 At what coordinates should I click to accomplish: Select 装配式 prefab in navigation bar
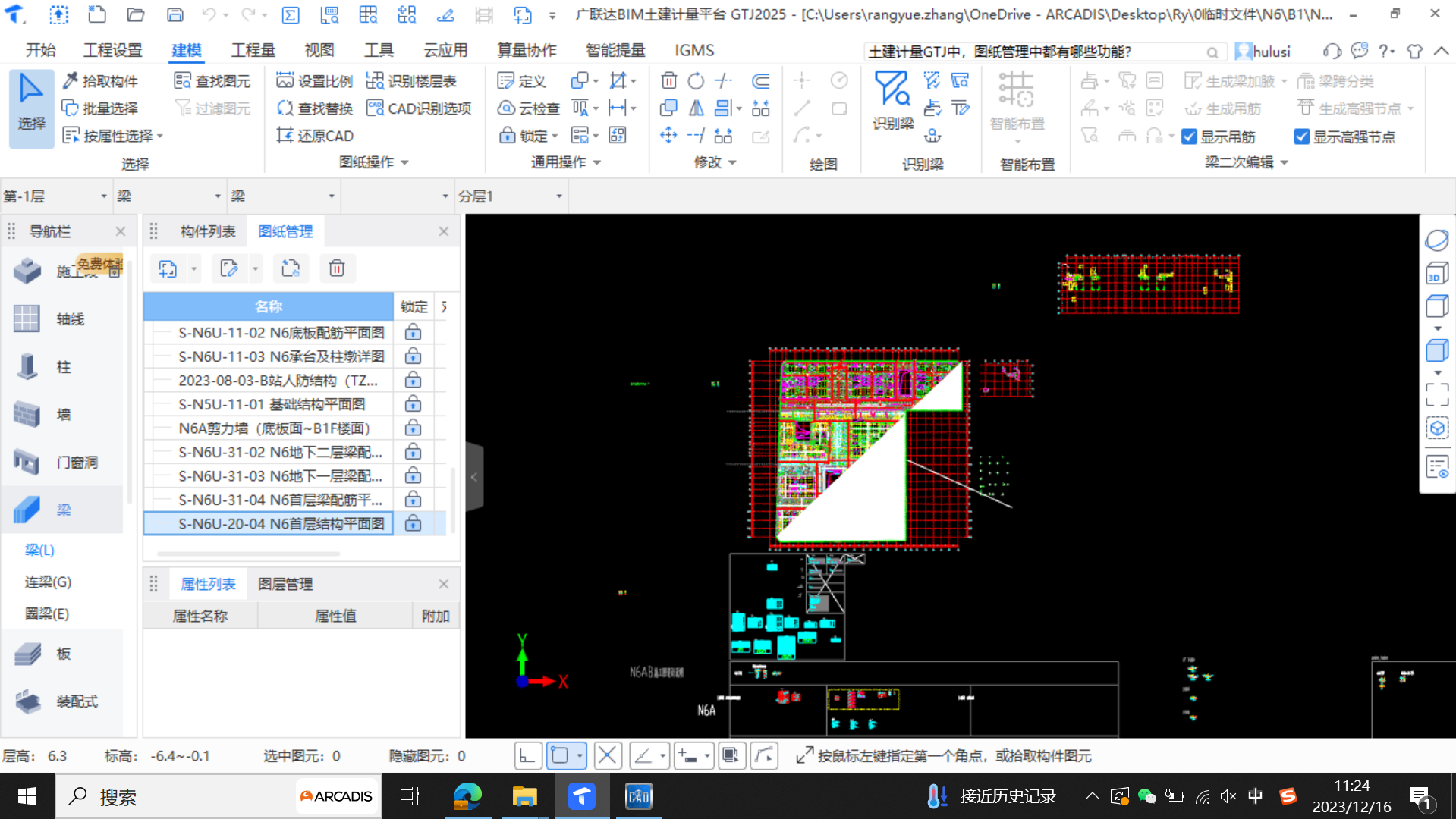(62, 701)
